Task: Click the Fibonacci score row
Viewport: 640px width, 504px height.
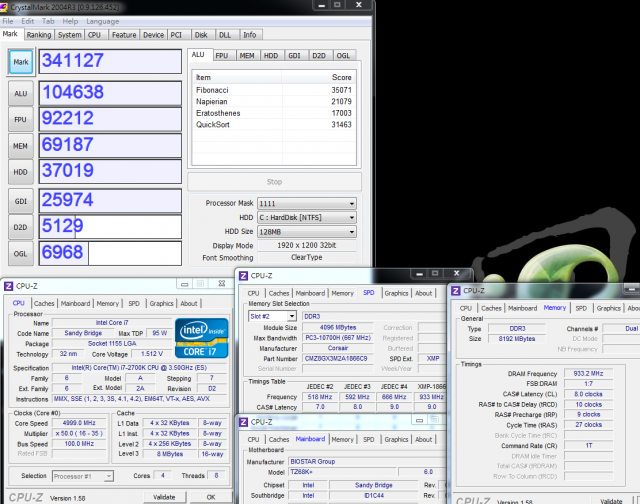Action: pyautogui.click(x=273, y=90)
